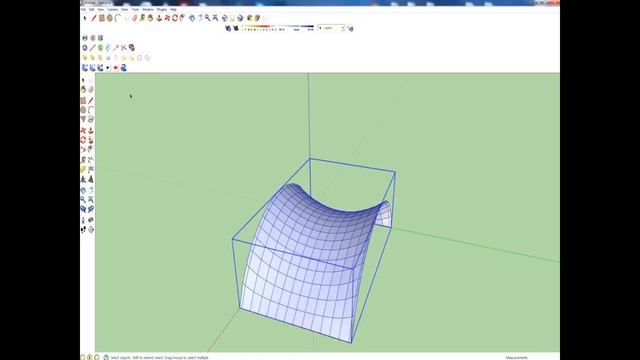The width and height of the screenshot is (640, 360).
Task: Open the current layer dropdown
Action: click(x=331, y=28)
